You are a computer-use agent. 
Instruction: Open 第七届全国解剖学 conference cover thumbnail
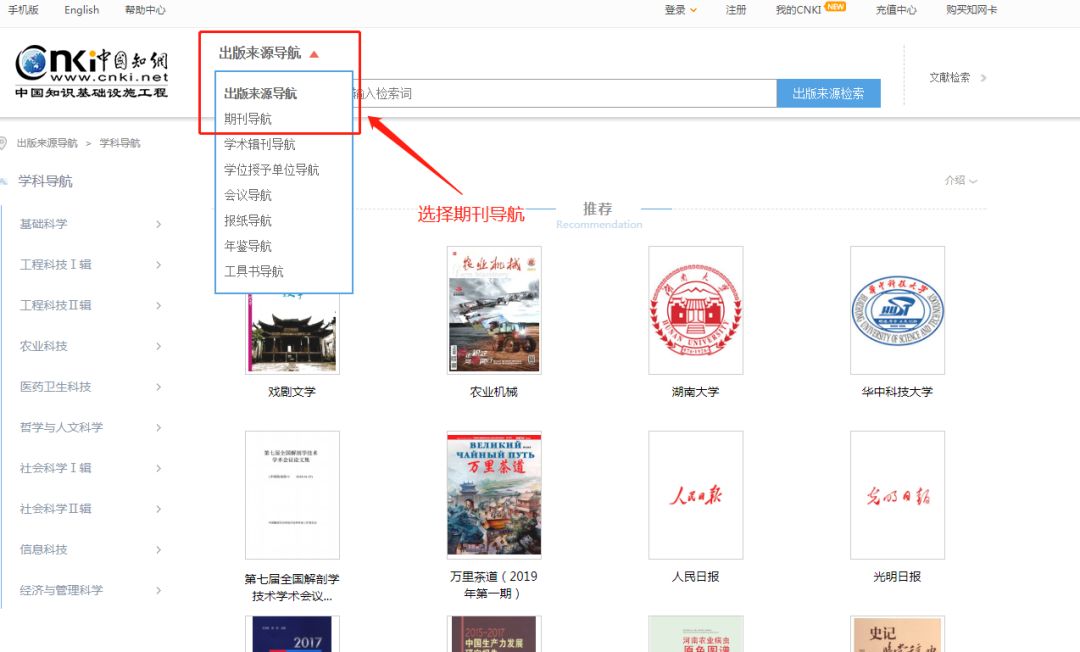pyautogui.click(x=292, y=495)
